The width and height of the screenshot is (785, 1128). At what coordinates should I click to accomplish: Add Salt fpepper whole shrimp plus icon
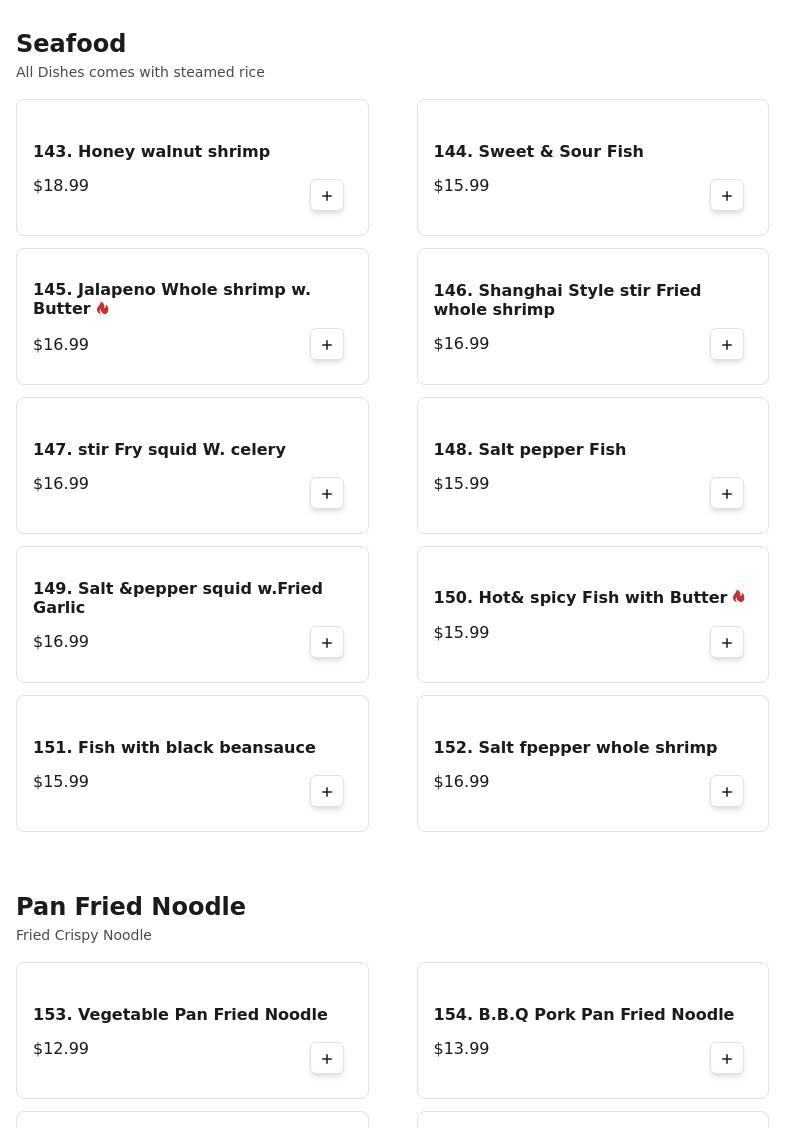pos(727,791)
